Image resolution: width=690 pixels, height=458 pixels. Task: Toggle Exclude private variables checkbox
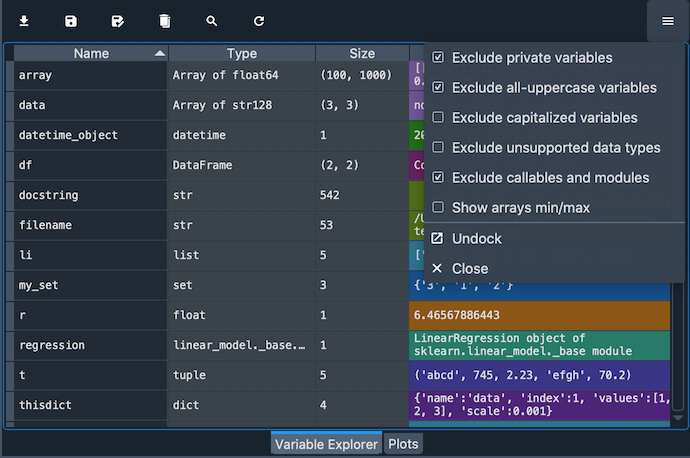(438, 58)
